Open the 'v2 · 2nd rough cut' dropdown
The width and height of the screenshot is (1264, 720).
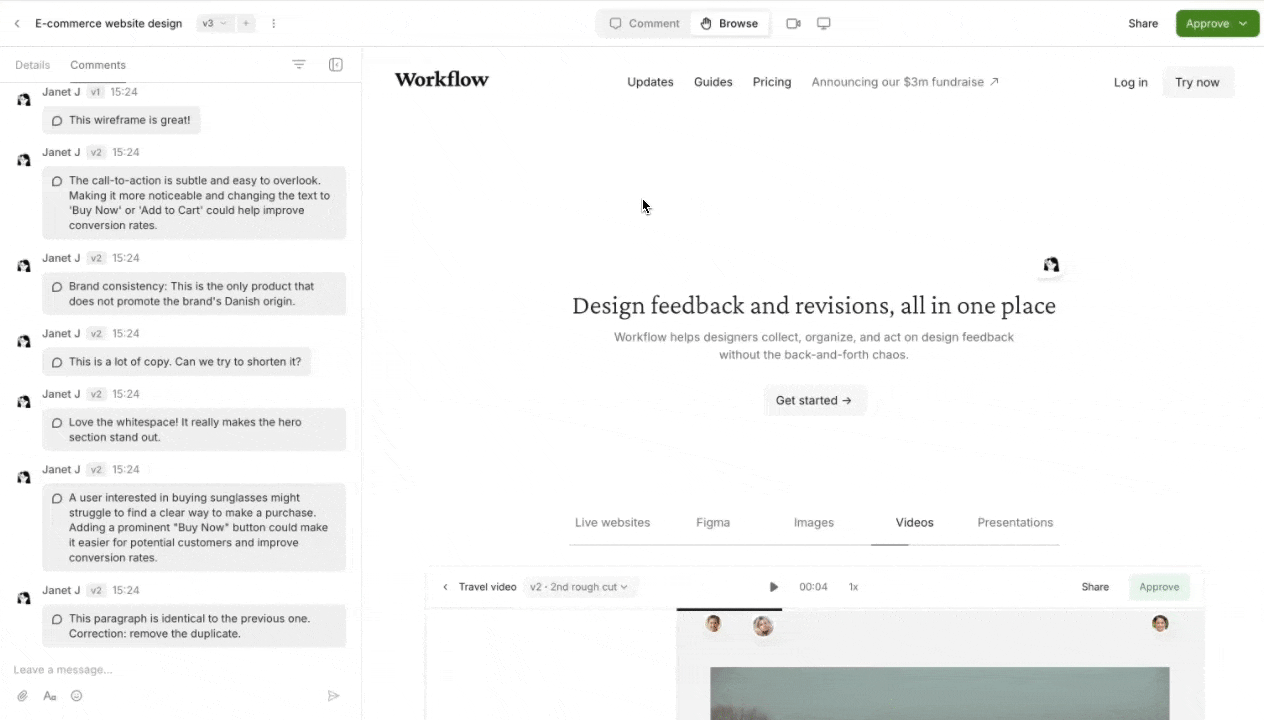579,587
